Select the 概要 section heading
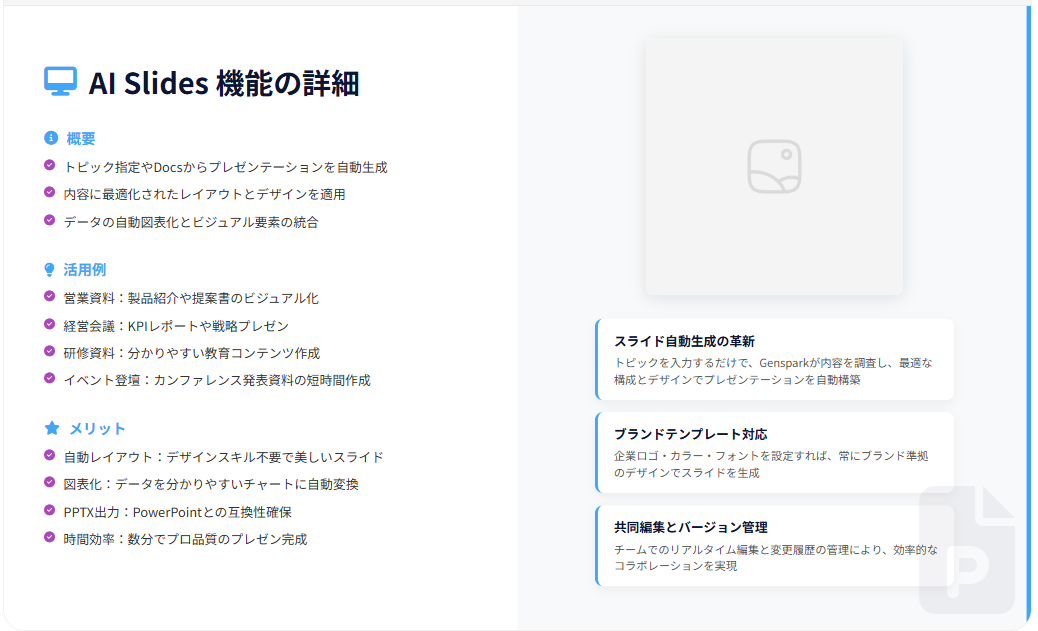The image size is (1038, 631). tap(81, 139)
